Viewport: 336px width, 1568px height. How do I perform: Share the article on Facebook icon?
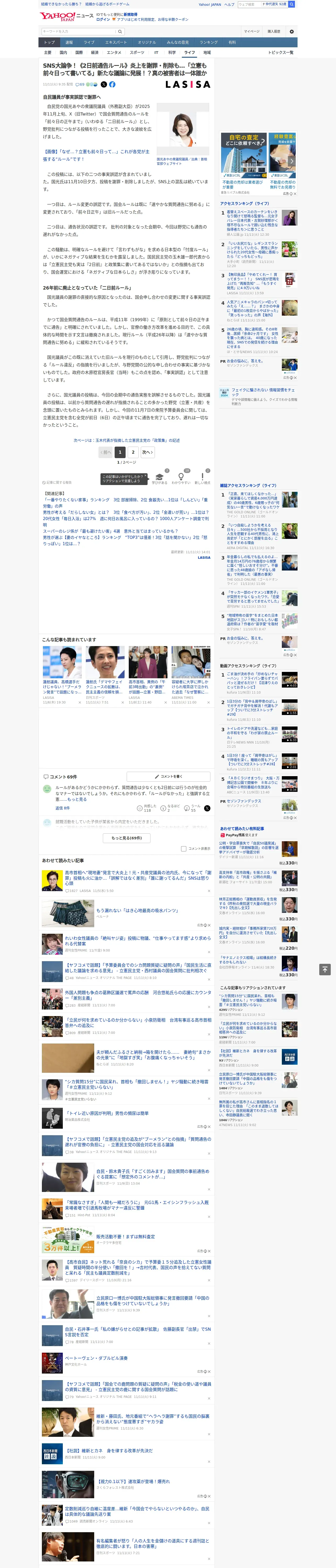(x=112, y=85)
